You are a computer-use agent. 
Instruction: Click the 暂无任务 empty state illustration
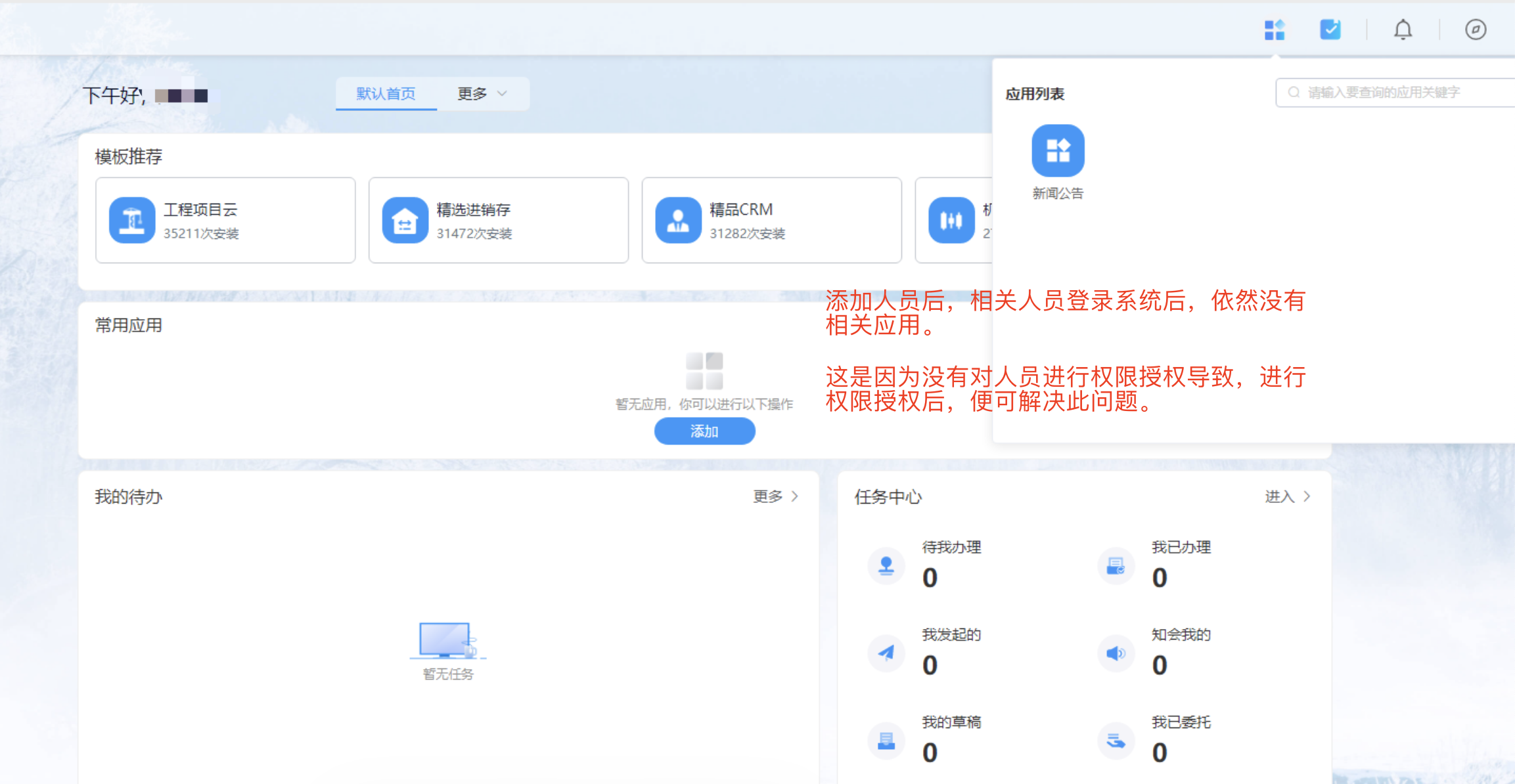coord(448,640)
